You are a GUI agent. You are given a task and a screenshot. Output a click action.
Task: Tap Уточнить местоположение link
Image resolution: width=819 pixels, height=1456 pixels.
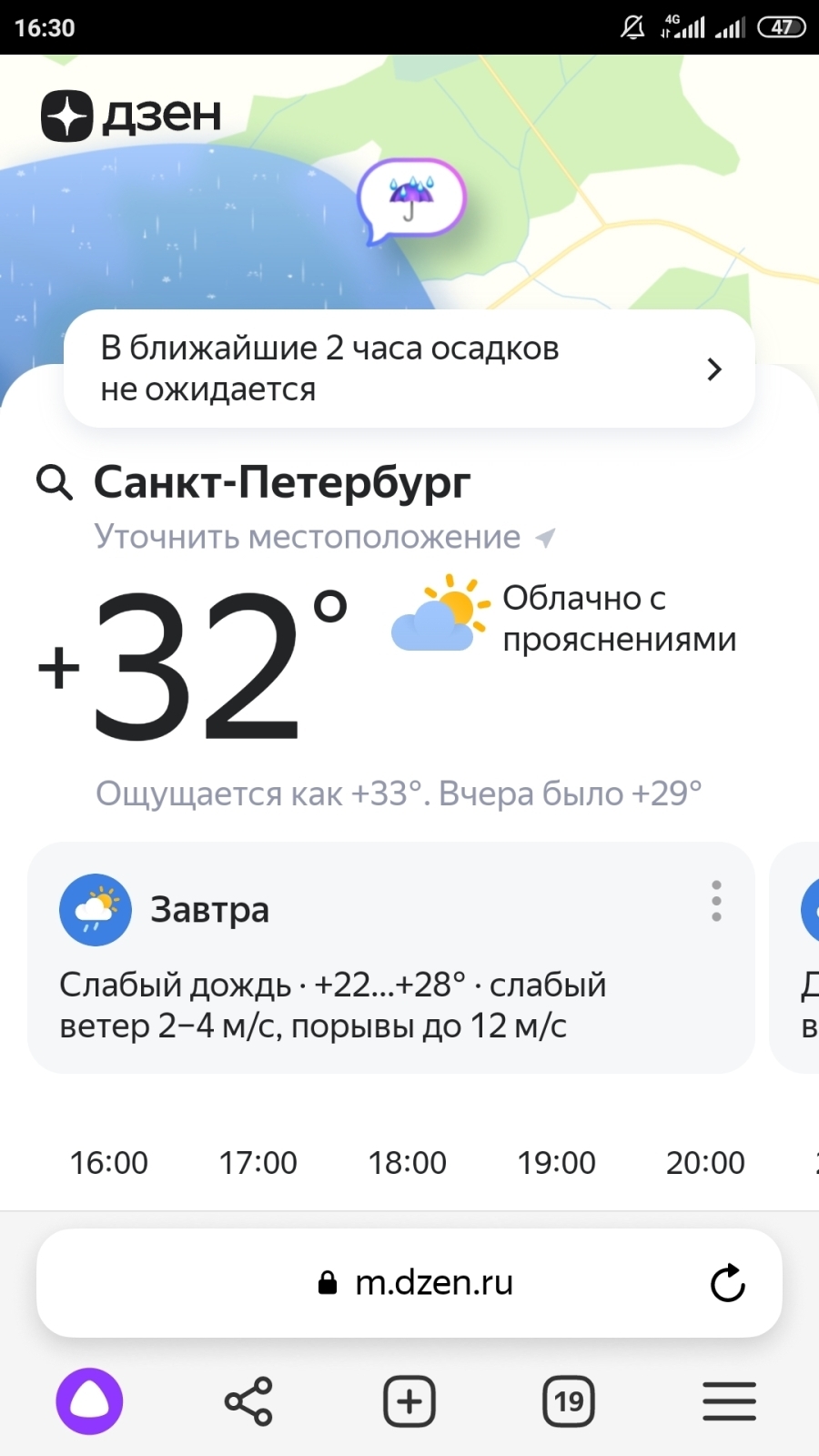[308, 537]
